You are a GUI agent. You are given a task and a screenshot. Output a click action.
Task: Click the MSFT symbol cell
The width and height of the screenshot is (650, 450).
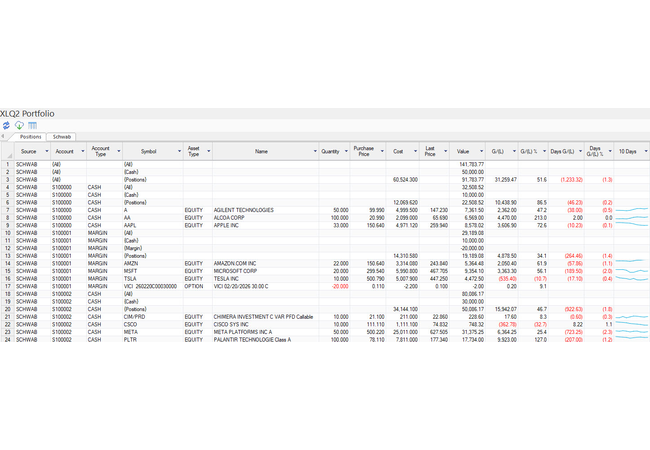pos(153,271)
